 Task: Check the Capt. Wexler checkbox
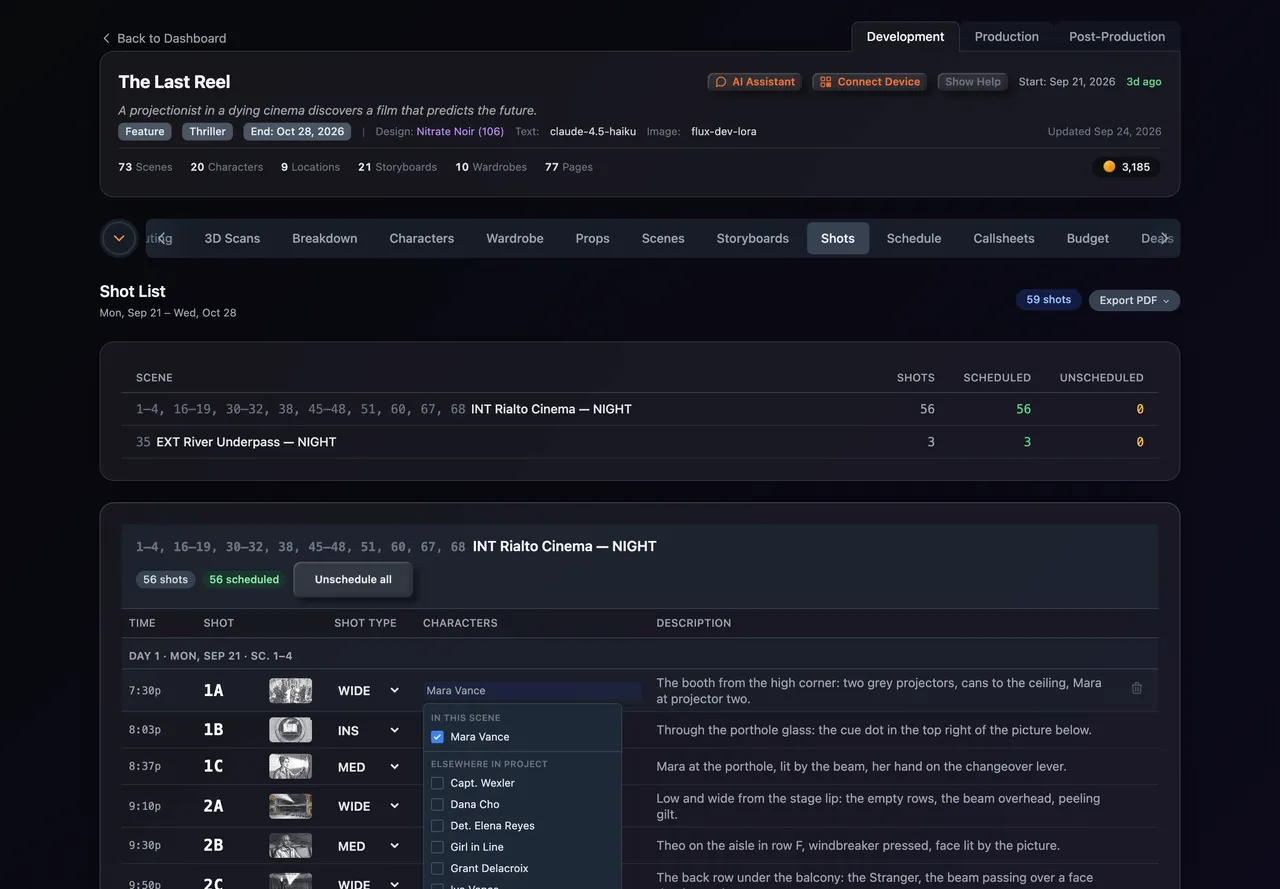(x=437, y=783)
